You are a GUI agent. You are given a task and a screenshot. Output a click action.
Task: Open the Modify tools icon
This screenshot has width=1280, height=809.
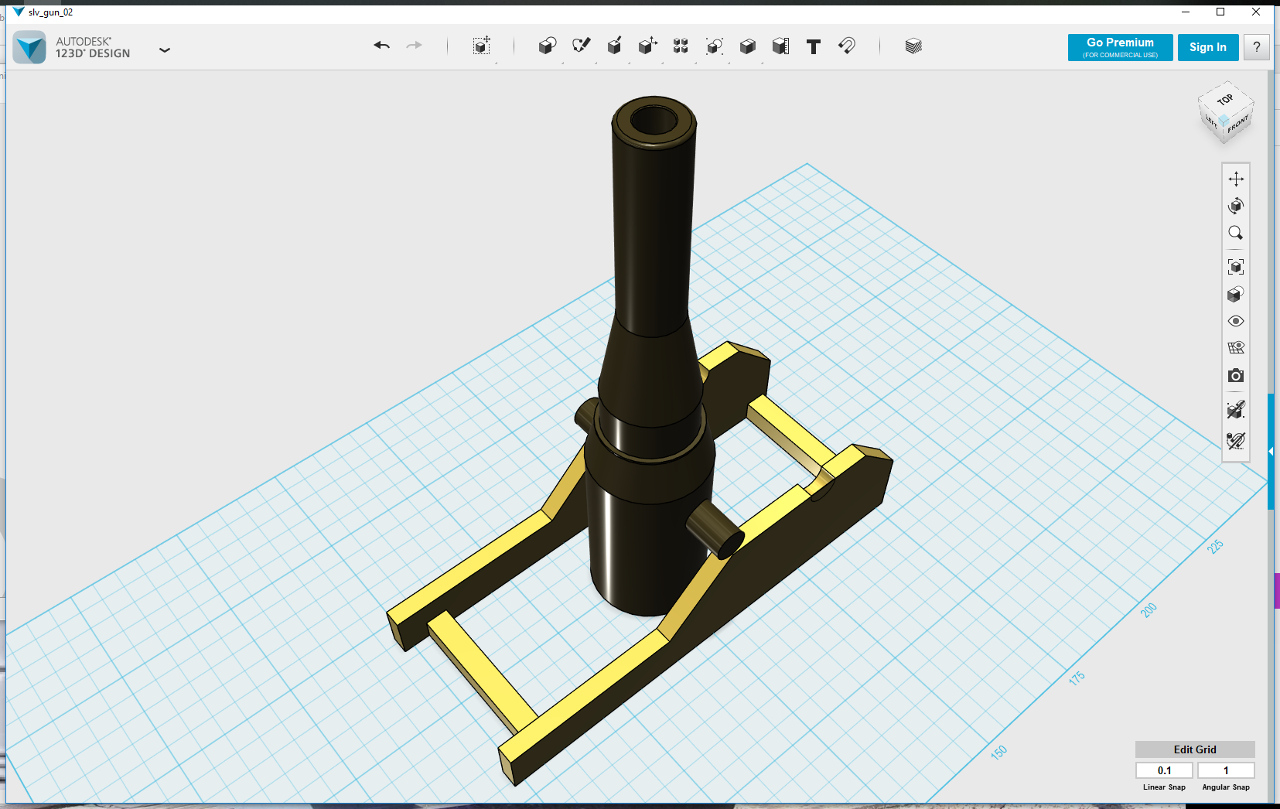[x=648, y=46]
